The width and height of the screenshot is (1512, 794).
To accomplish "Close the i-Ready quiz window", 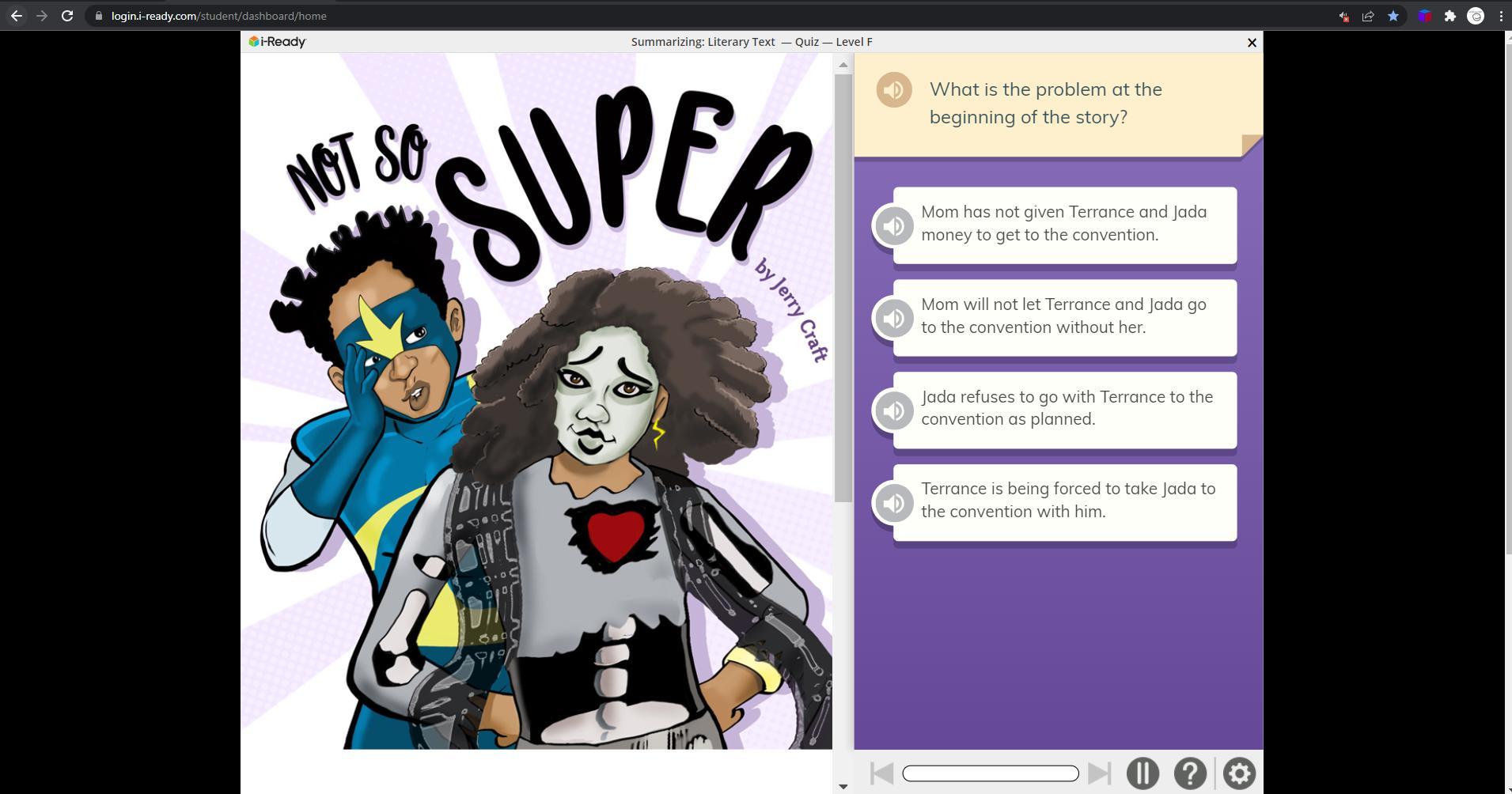I will point(1252,43).
